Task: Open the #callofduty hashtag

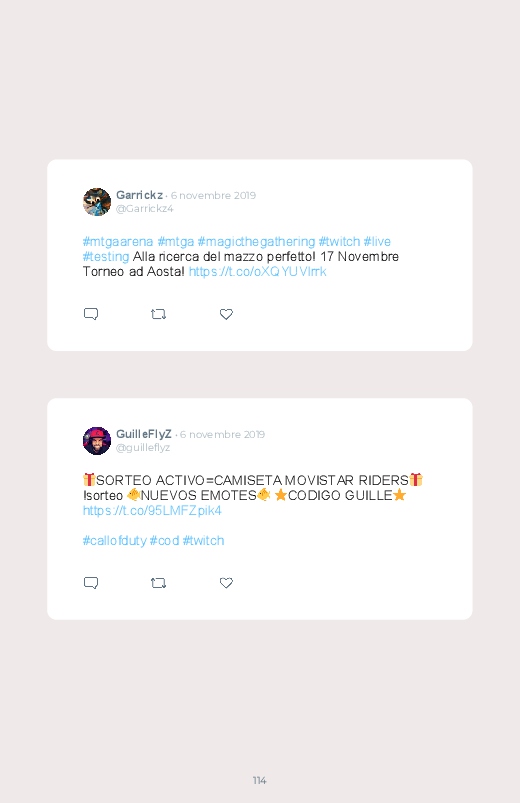Action: tap(115, 541)
